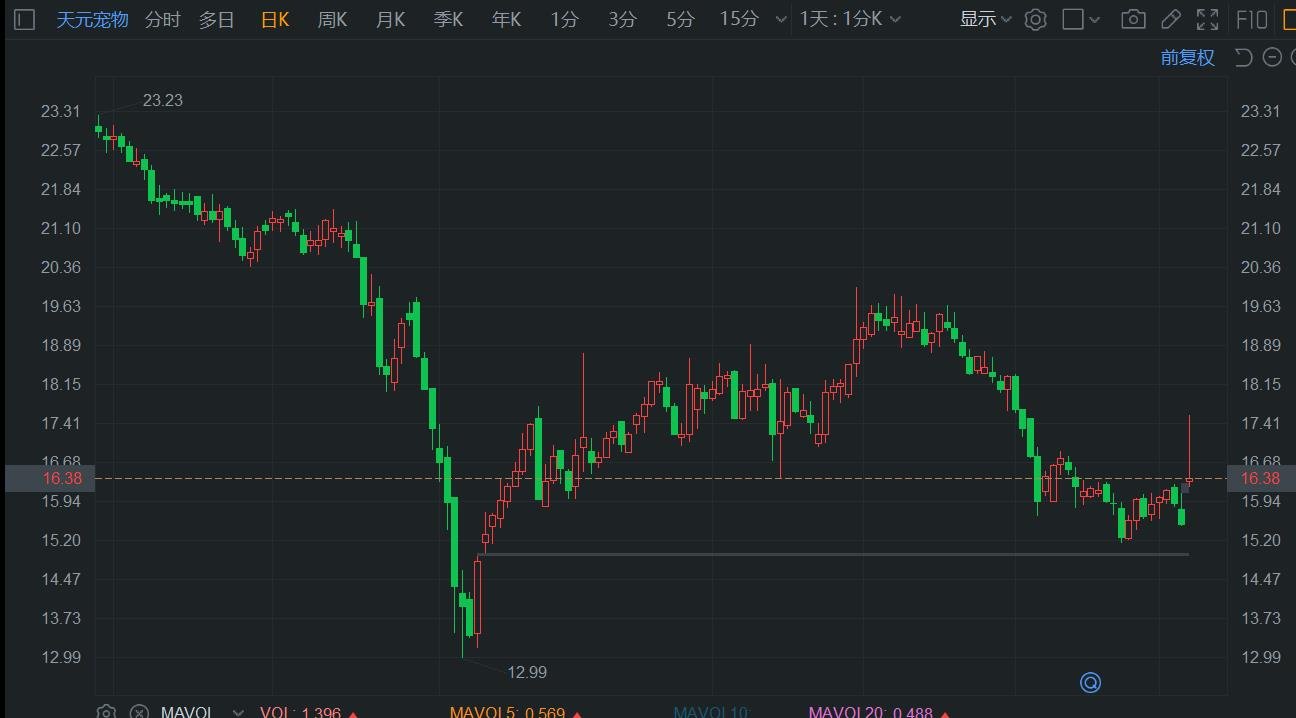Toggle the left sidebar panel icon
1296x718 pixels.
[25, 19]
